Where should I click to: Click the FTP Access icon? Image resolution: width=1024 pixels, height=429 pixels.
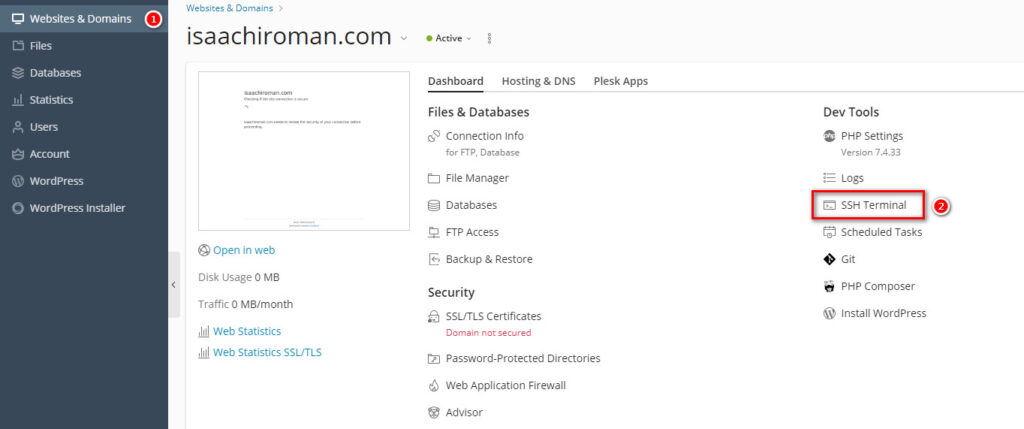click(434, 232)
